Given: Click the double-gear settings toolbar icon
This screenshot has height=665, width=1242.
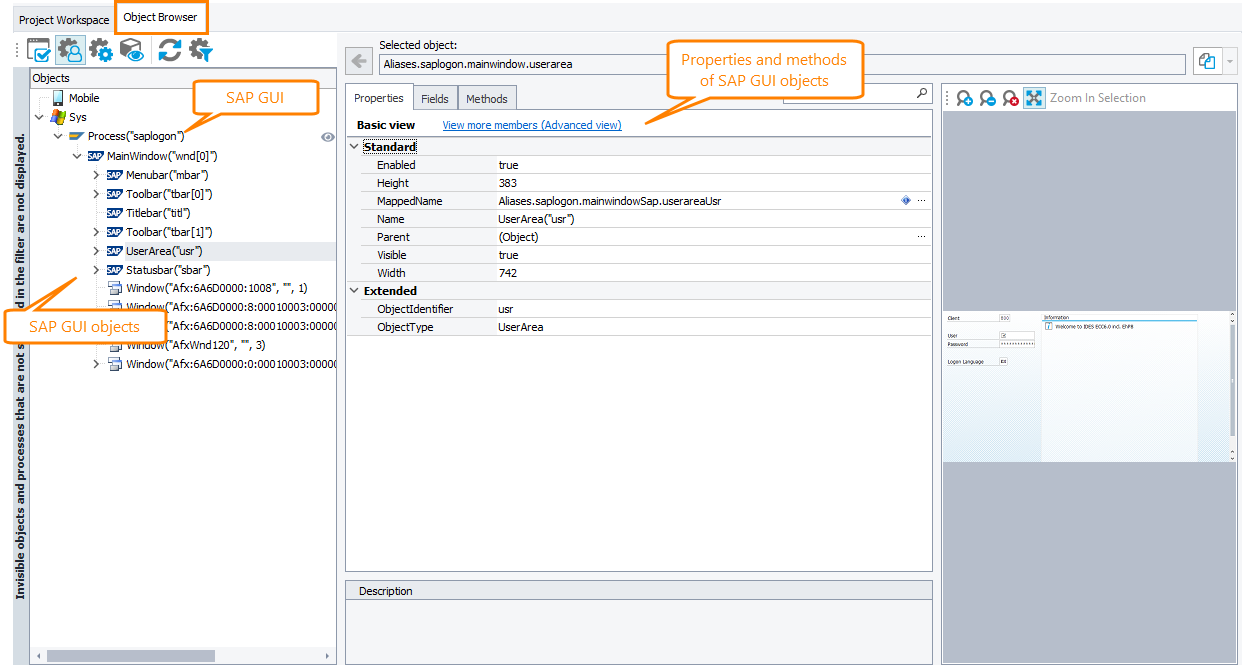Looking at the screenshot, I should coord(100,49).
